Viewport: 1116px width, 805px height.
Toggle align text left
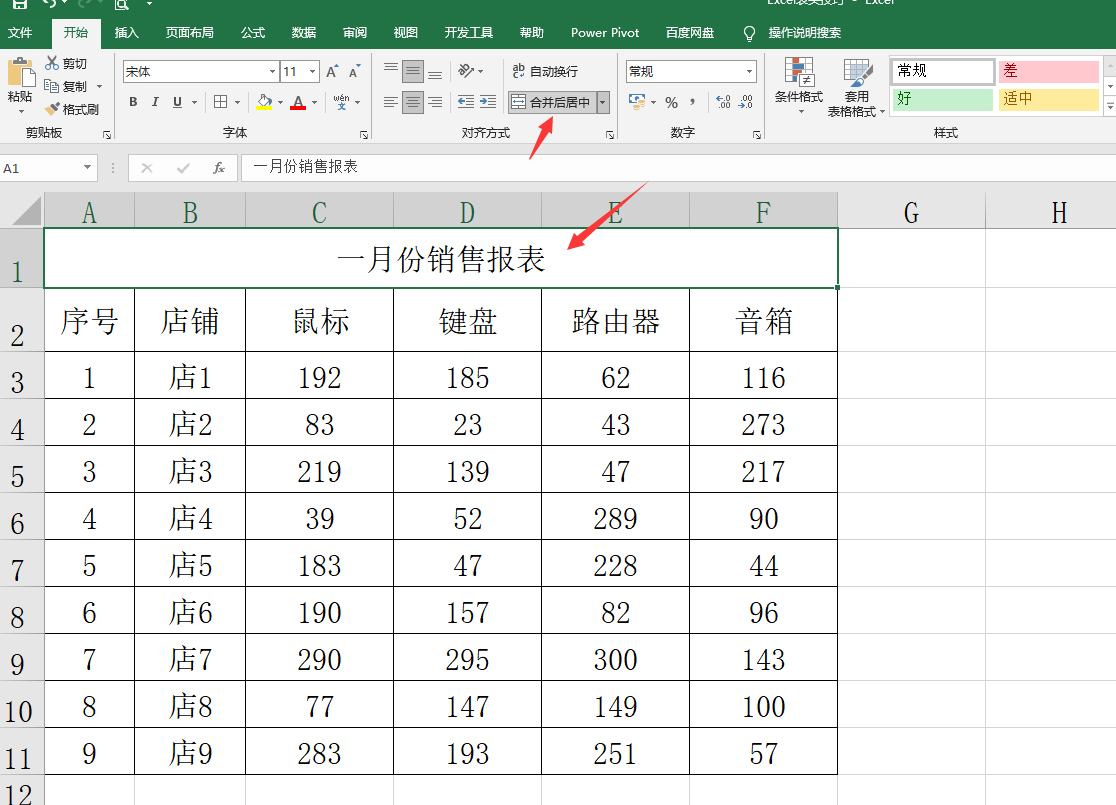click(x=391, y=102)
